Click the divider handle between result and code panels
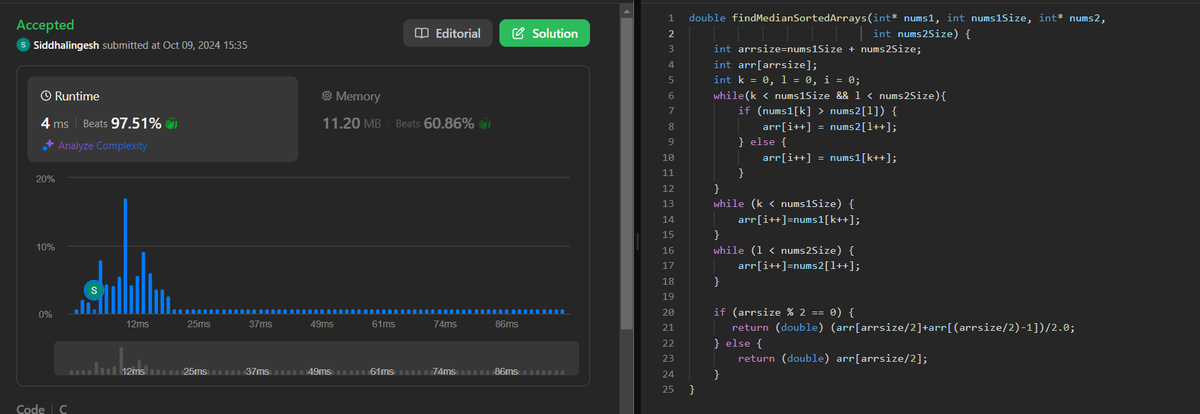1200x414 pixels. [x=637, y=241]
